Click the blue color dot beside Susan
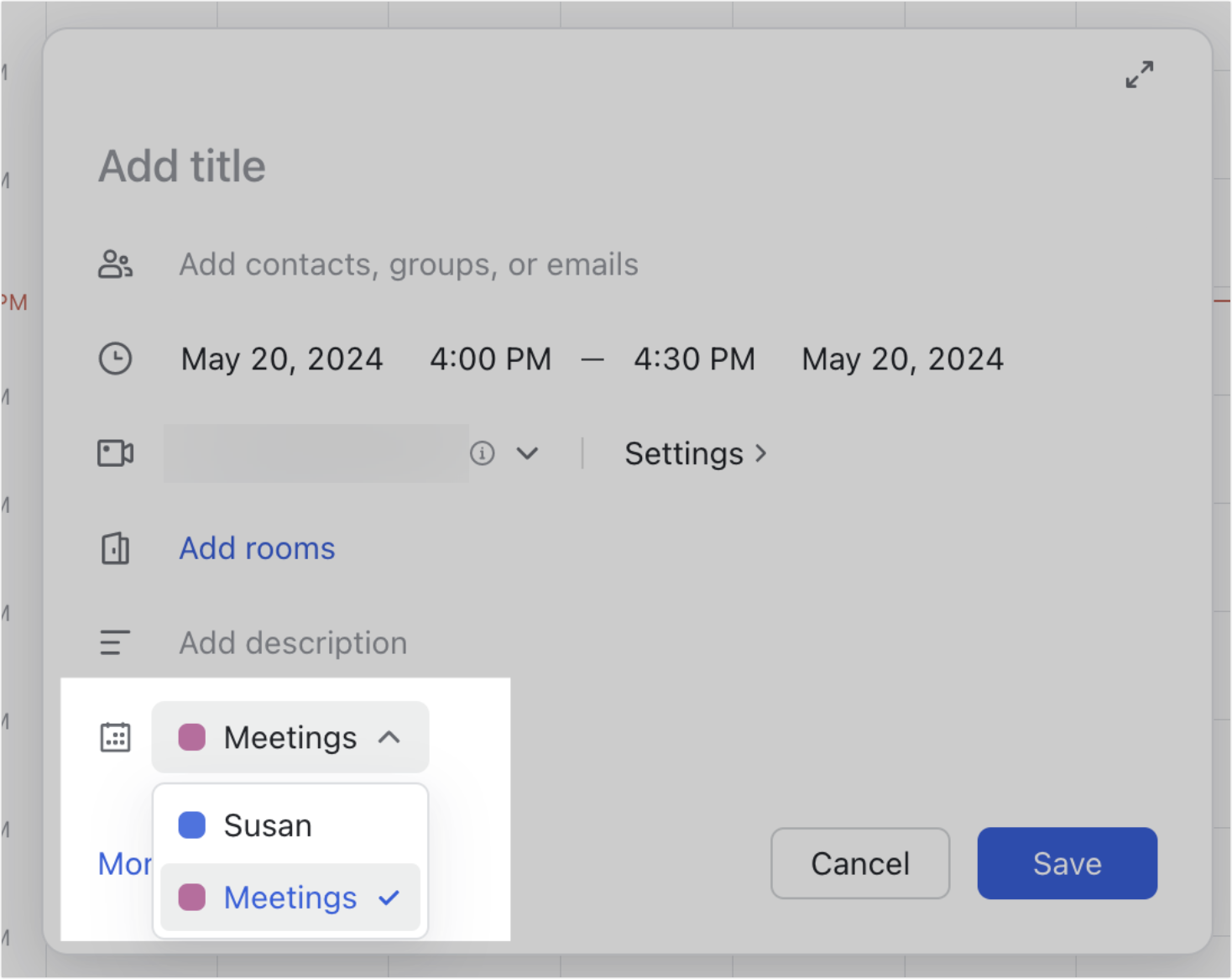 [x=191, y=825]
